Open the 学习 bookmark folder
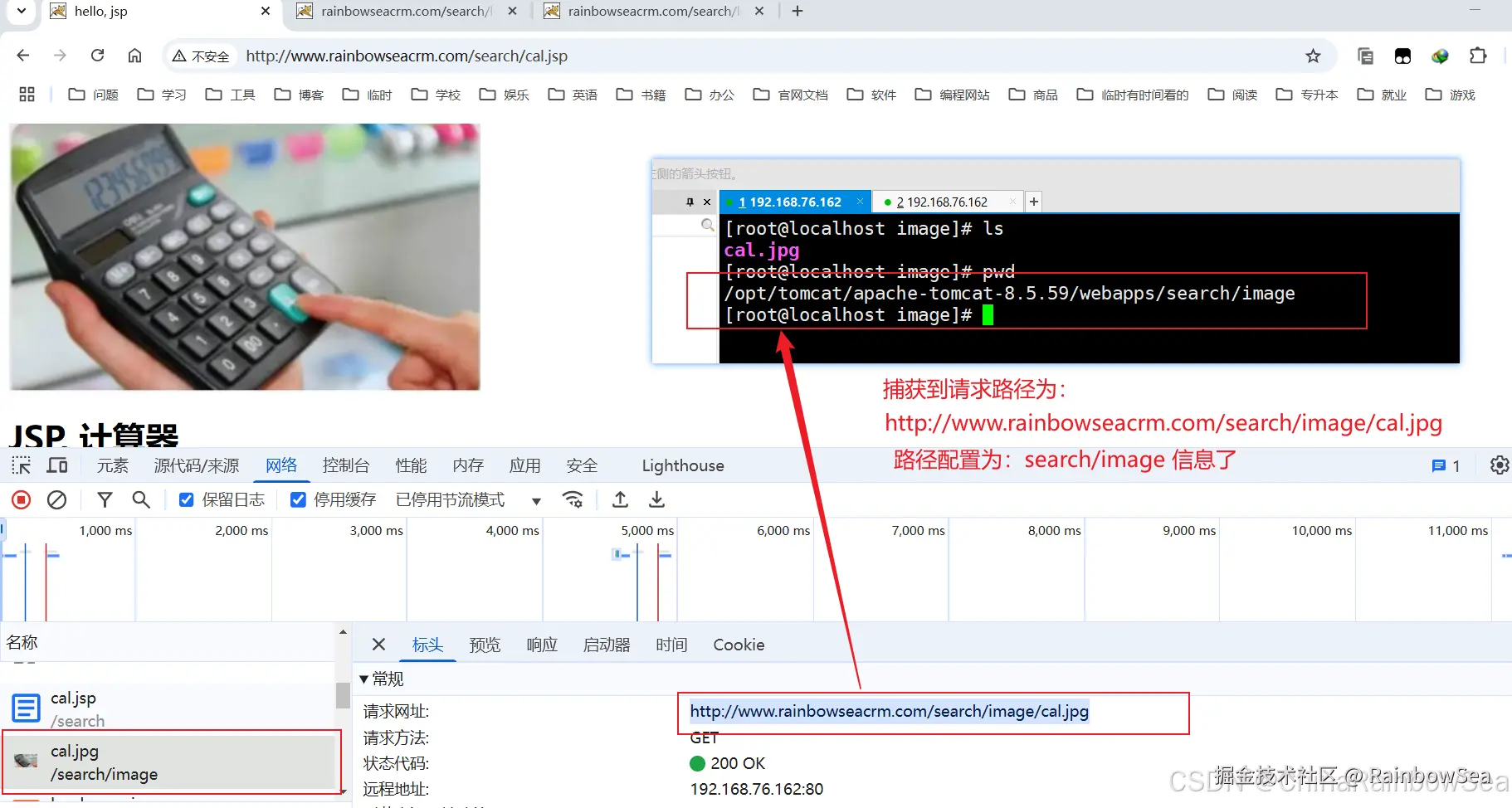Screen dimensions: 1512x808 [x=161, y=95]
